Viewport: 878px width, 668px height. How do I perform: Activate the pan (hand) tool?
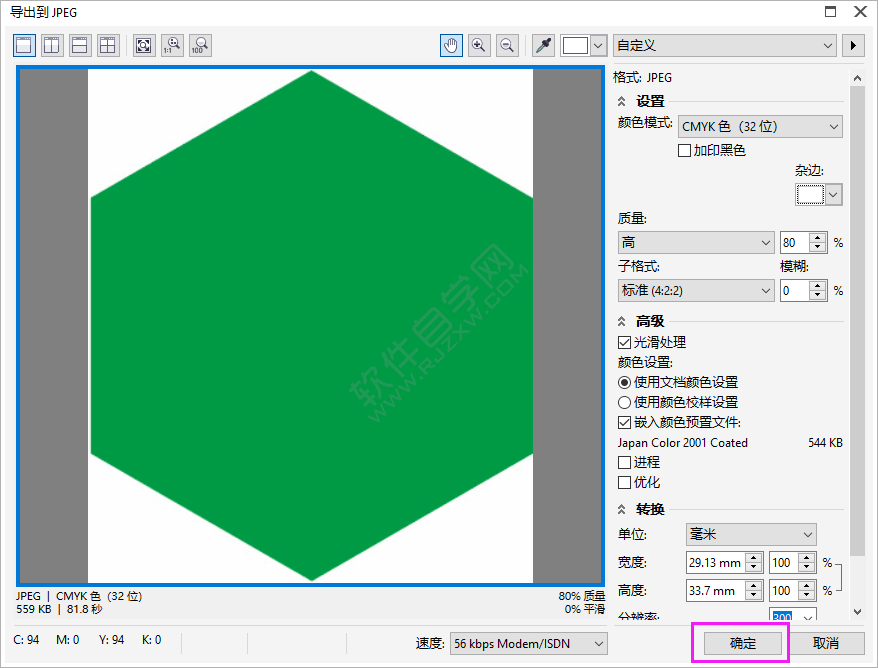point(453,45)
